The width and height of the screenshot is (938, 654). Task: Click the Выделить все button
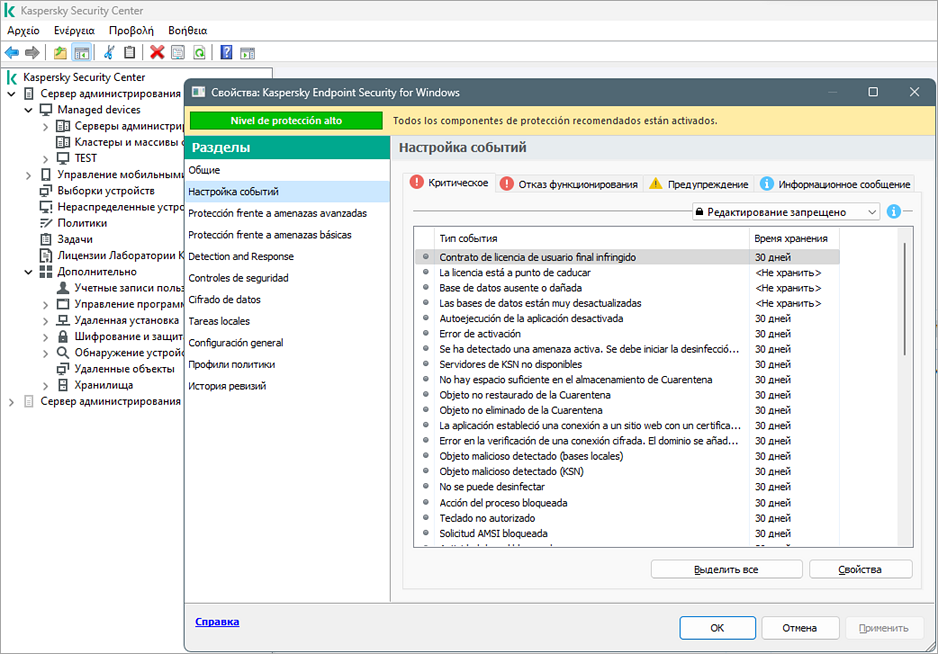(726, 569)
